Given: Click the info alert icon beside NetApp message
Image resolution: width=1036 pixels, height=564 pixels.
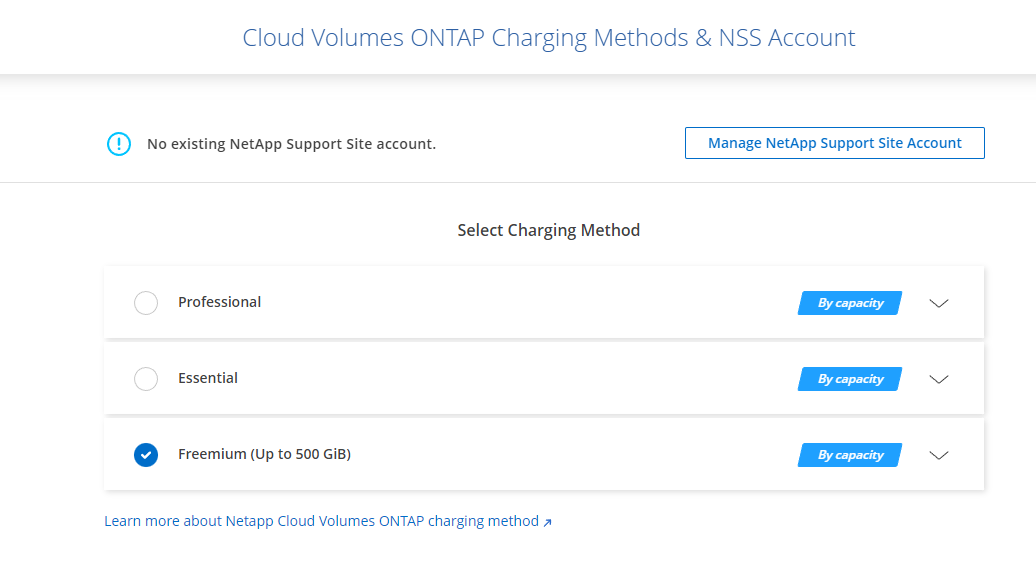Looking at the screenshot, I should tap(119, 143).
